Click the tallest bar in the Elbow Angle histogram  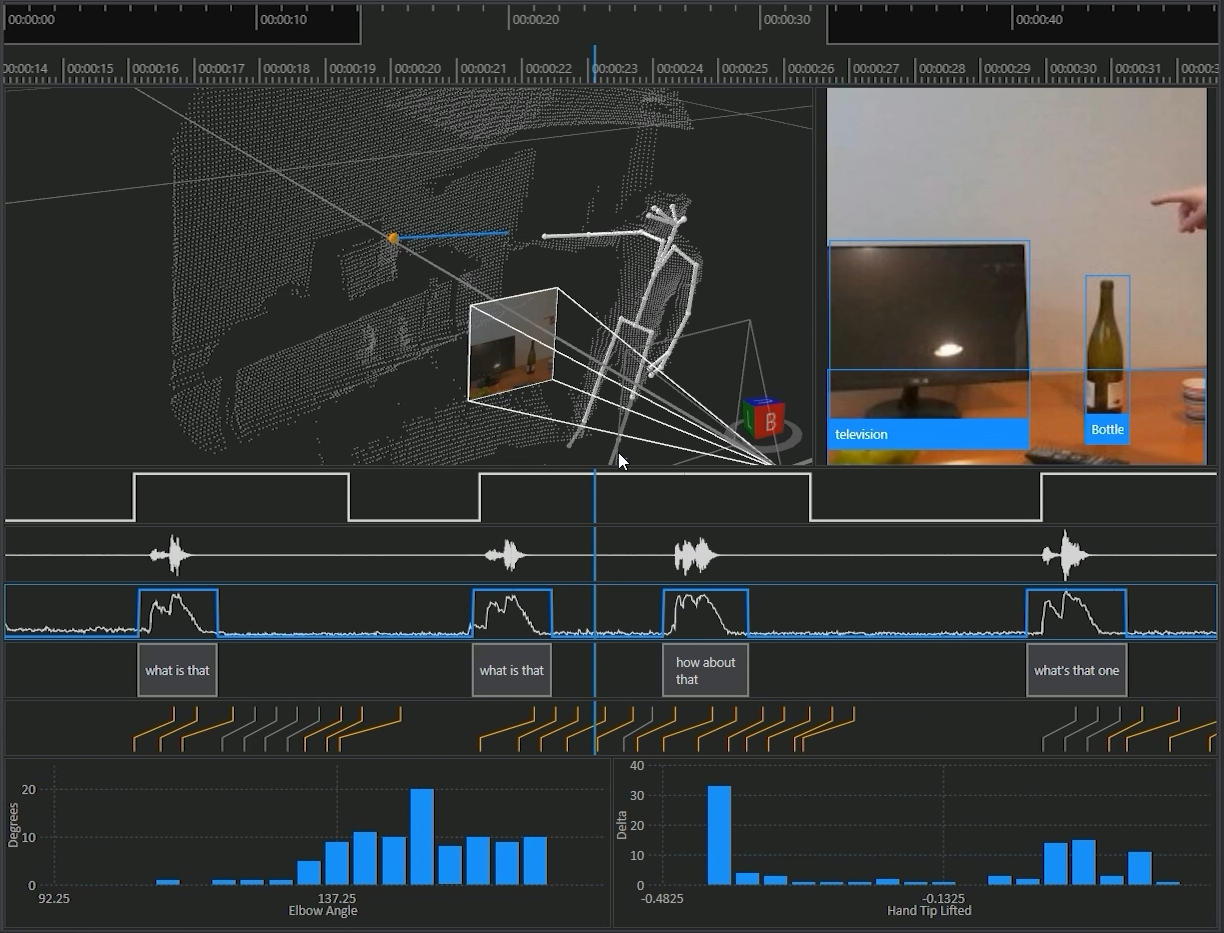pyautogui.click(x=423, y=835)
